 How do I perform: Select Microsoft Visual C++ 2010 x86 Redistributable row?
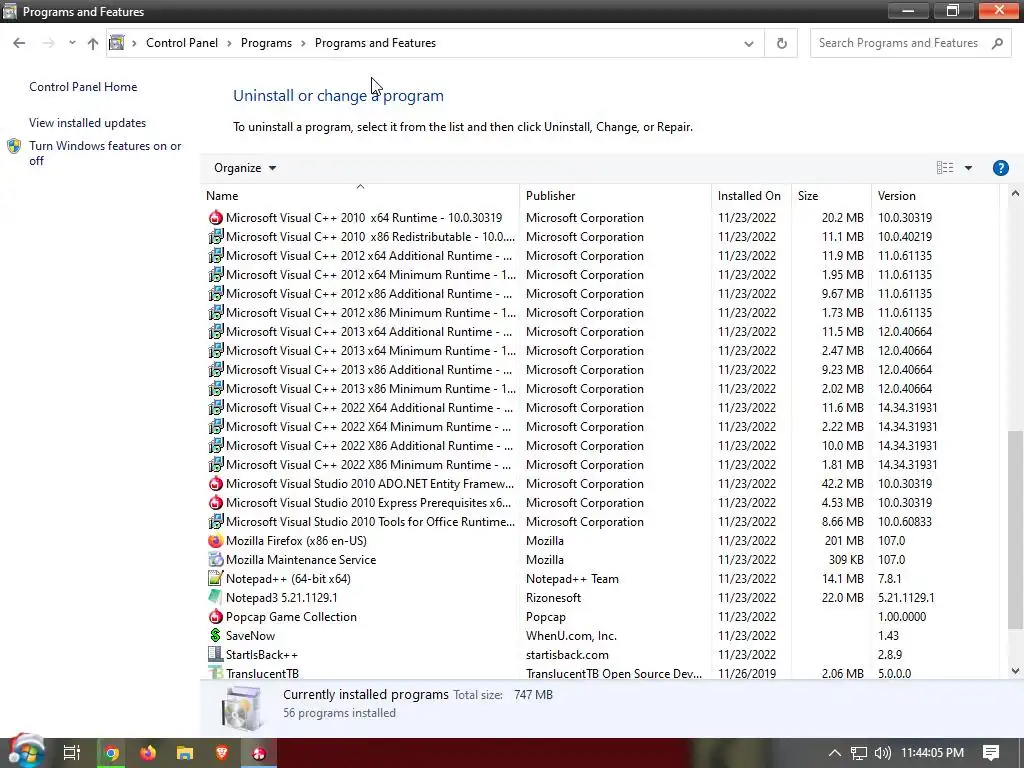tap(600, 236)
